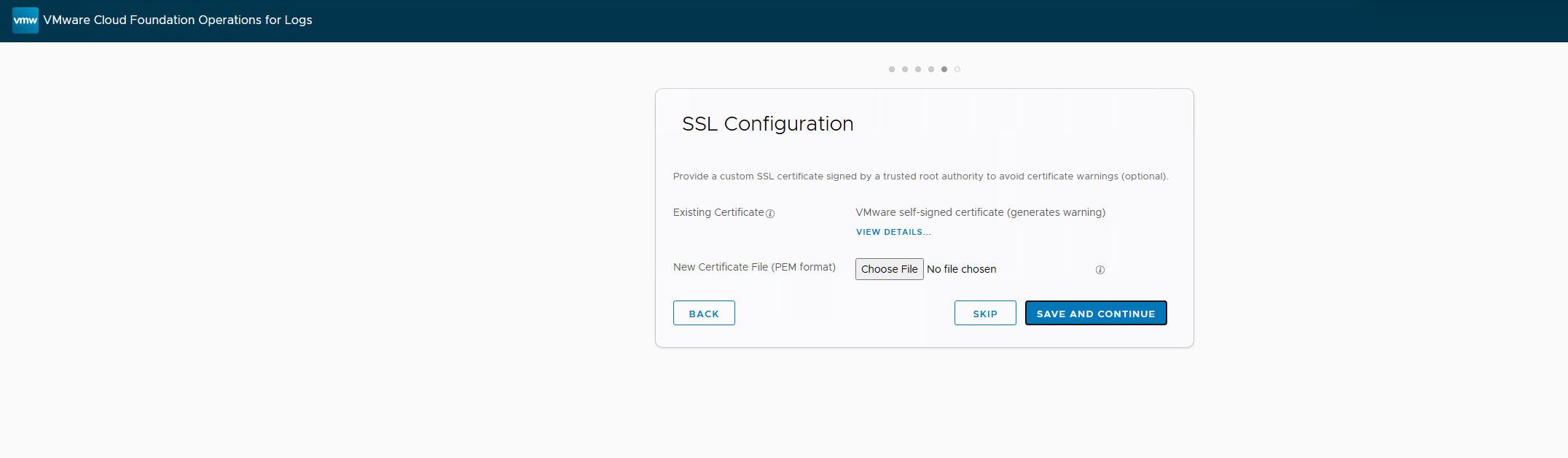
Task: Click the dark current-step indicator dot
Action: click(x=944, y=69)
